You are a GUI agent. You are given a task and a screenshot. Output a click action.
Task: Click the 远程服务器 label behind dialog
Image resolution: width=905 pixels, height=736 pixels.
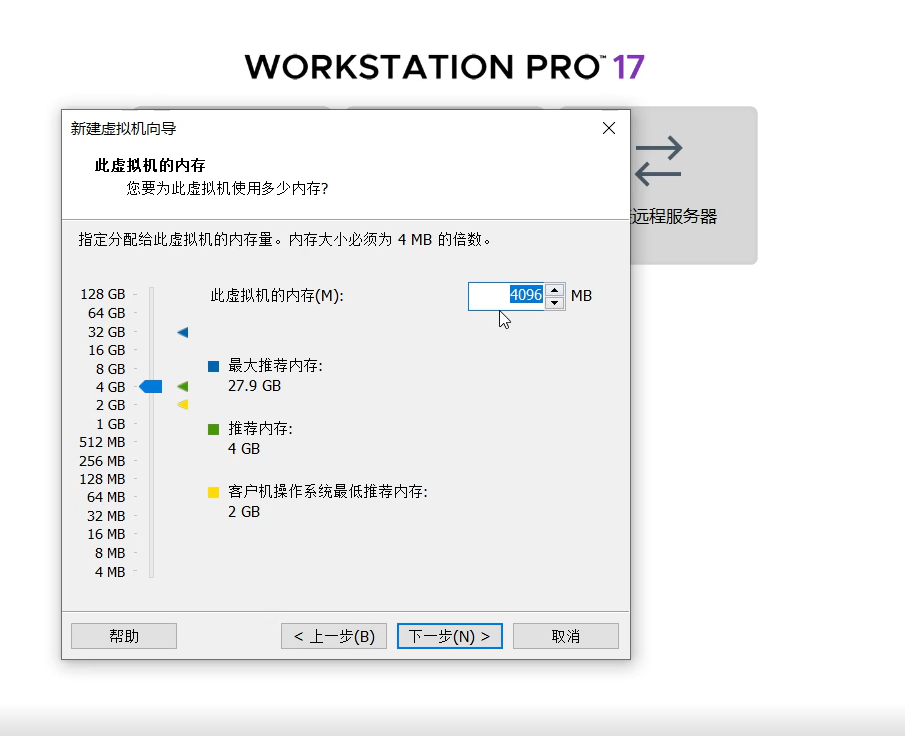pyautogui.click(x=674, y=216)
